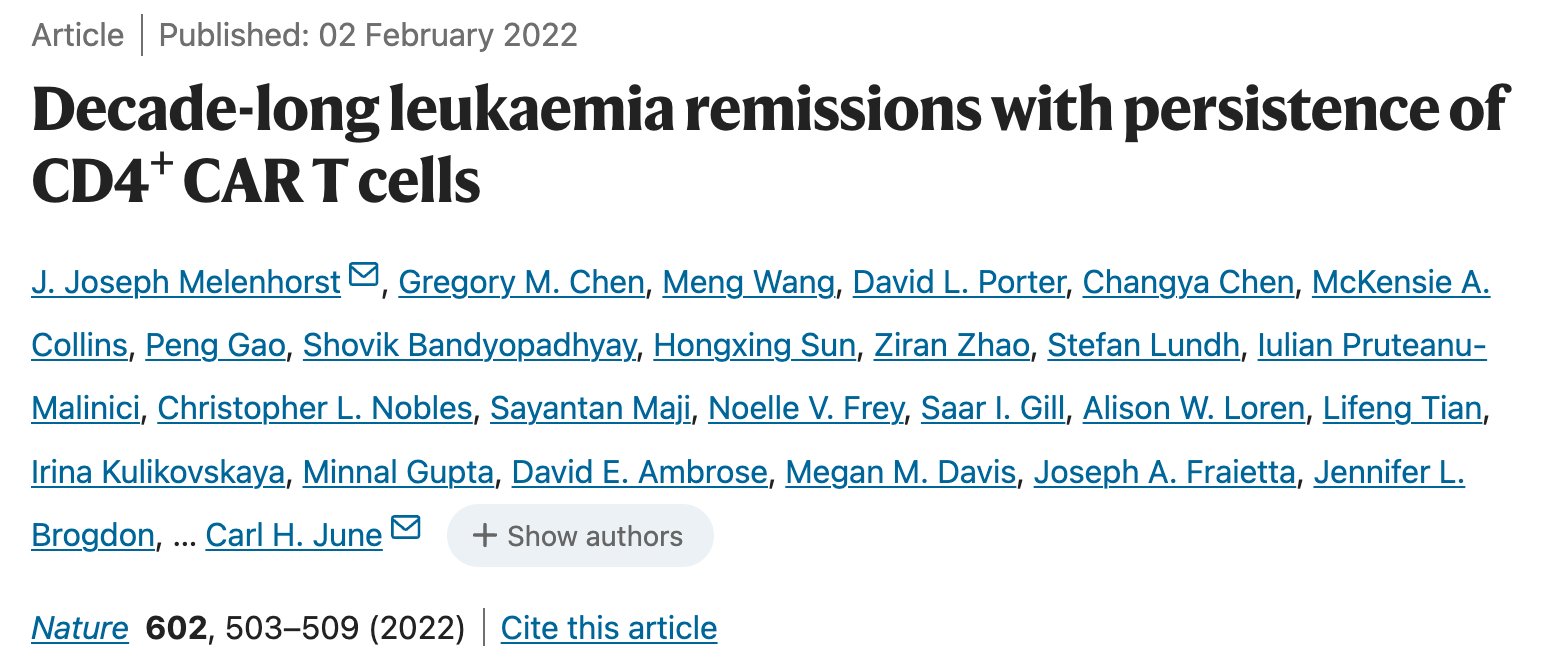This screenshot has width=1544, height=670.
Task: Click the envelope icon beside J. Joseph Melenhorst
Action: point(363,274)
